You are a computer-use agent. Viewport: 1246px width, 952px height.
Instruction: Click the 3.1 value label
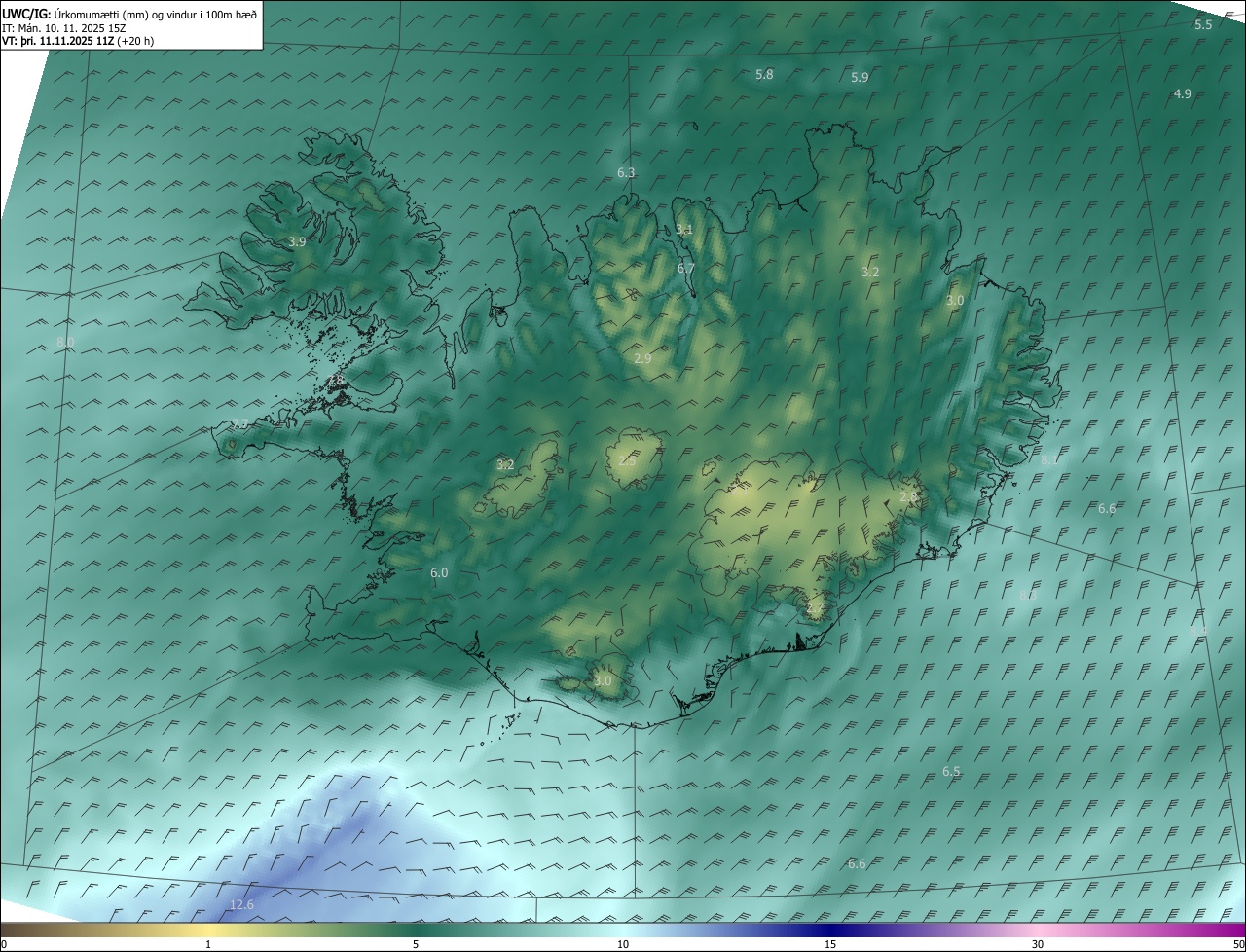684,229
